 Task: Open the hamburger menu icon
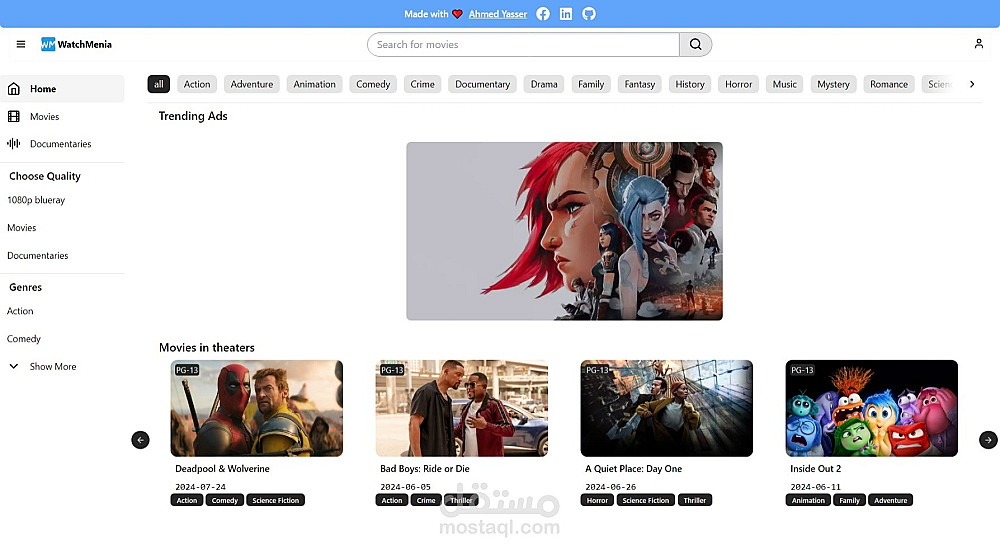pos(21,44)
